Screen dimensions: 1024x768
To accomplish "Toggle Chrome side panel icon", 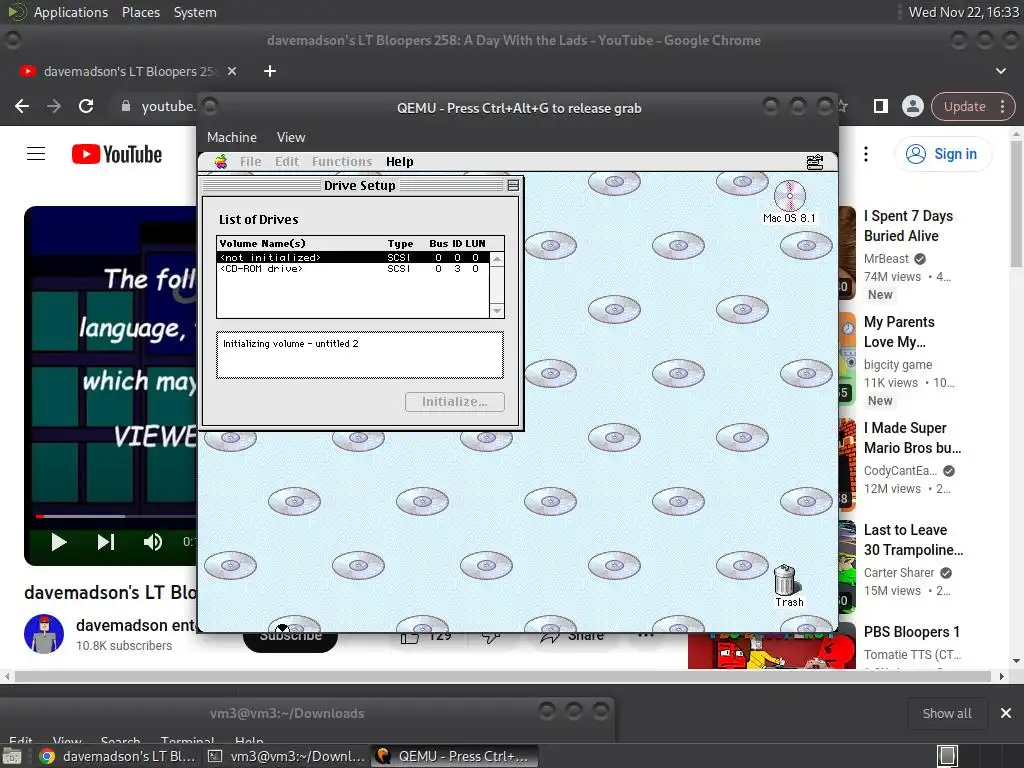I will pos(881,106).
